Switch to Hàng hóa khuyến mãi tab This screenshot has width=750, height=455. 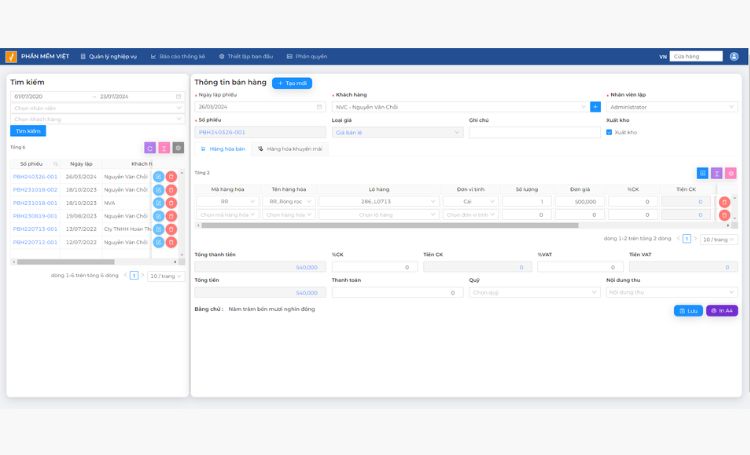290,148
